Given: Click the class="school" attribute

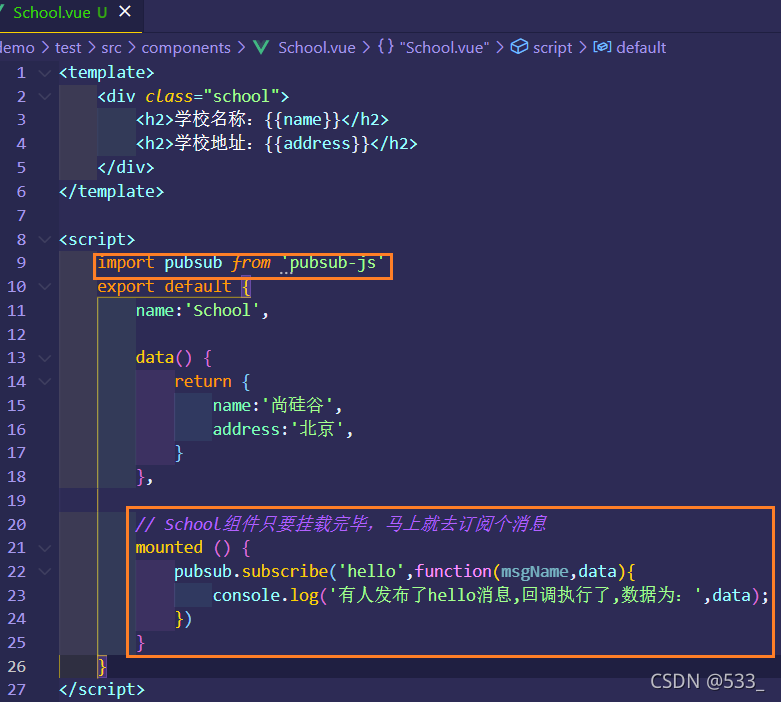Looking at the screenshot, I should (212, 96).
